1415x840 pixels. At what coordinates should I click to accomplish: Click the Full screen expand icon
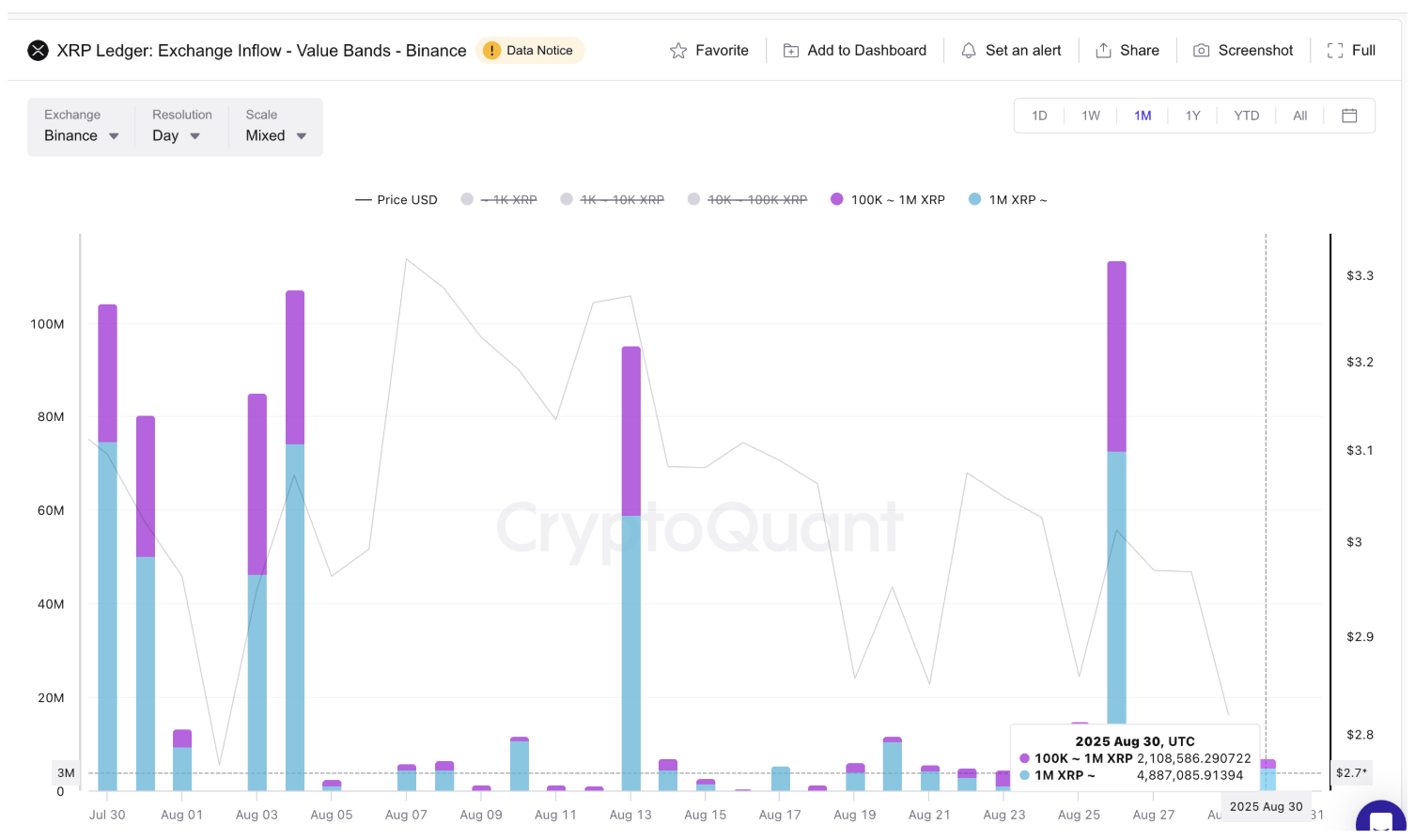click(x=1334, y=51)
